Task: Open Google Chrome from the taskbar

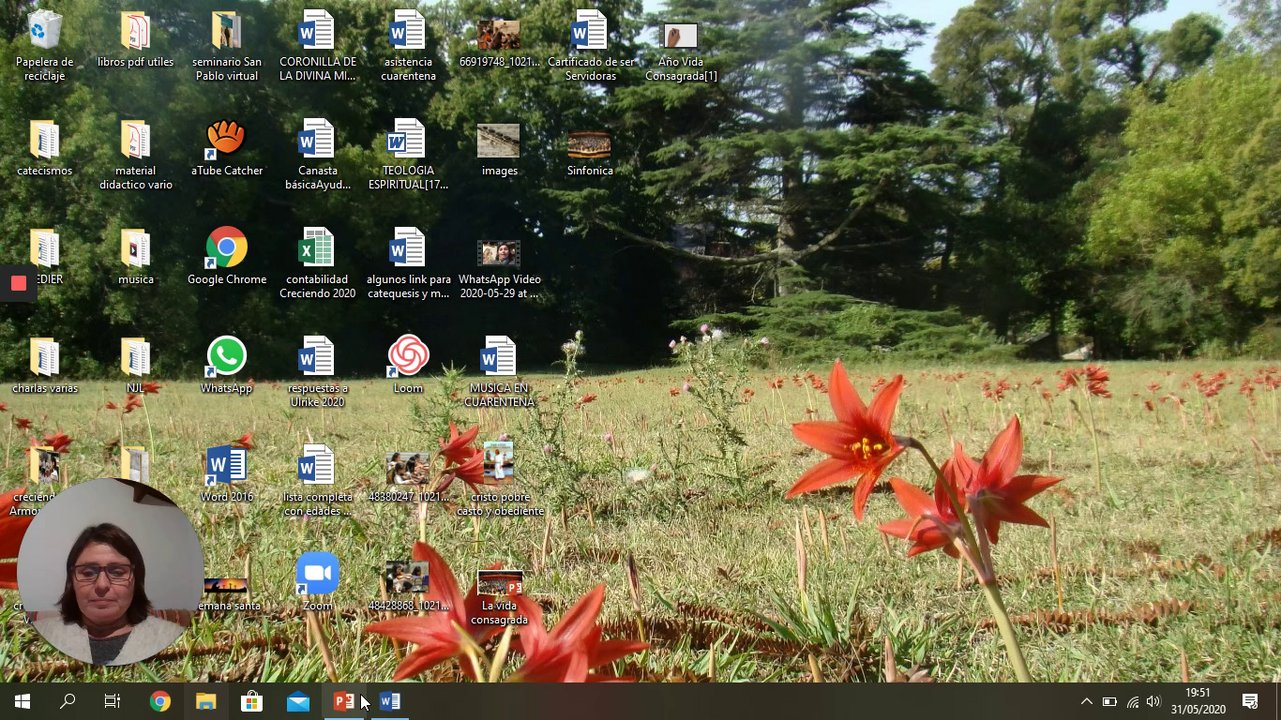Action: [x=160, y=702]
